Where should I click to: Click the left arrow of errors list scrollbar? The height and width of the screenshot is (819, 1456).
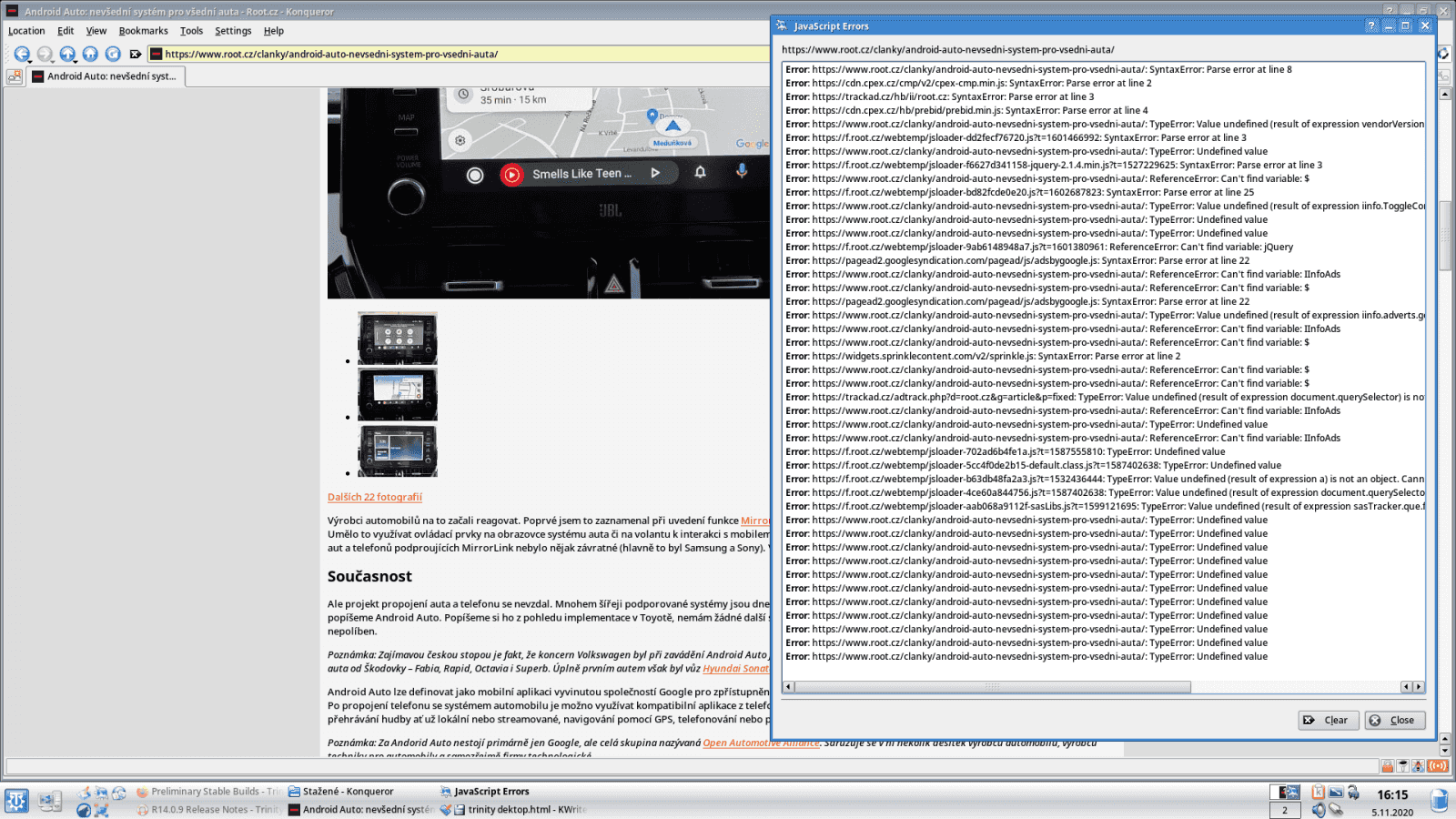788,687
